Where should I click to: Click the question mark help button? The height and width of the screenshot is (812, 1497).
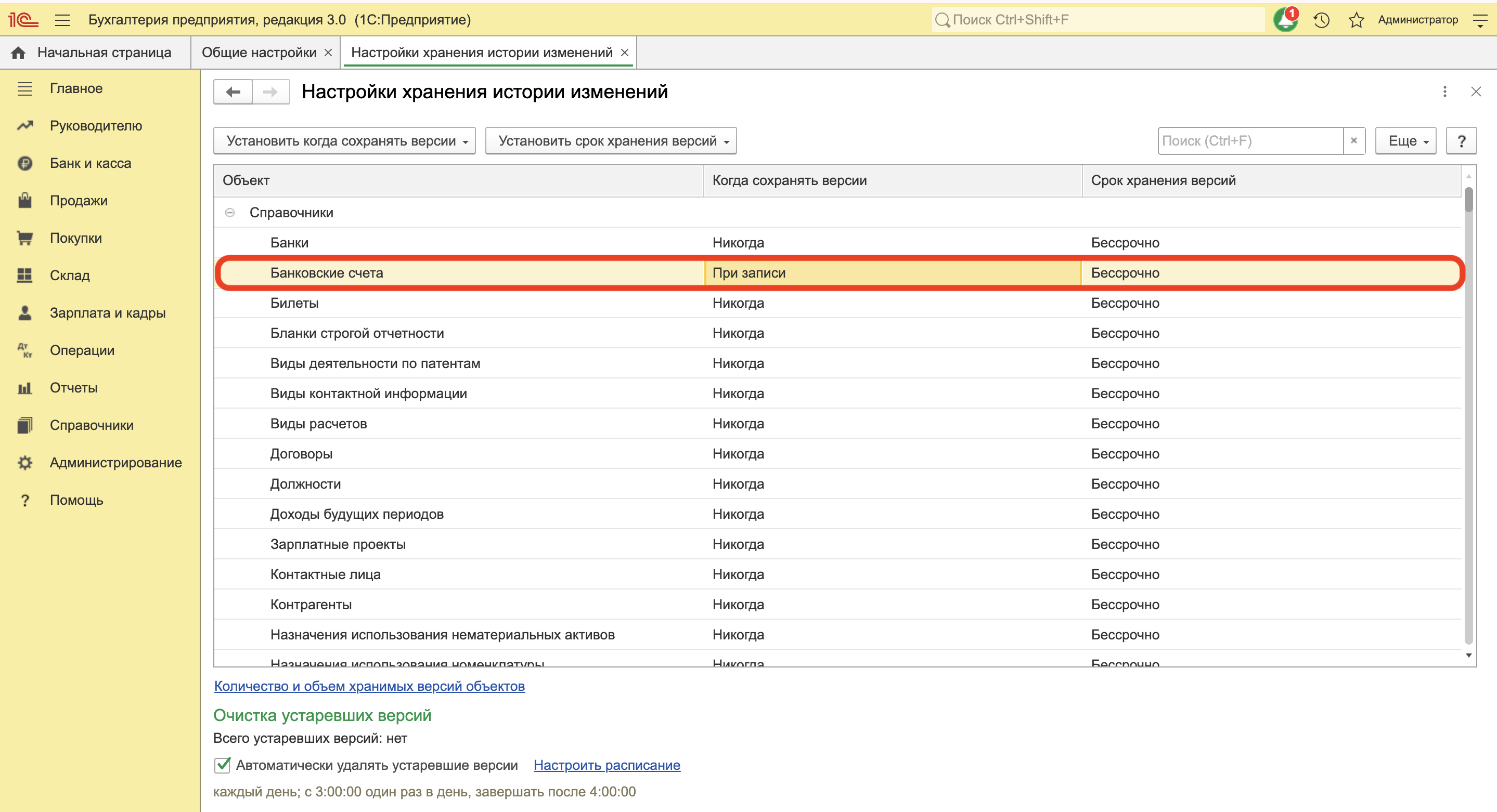point(1461,140)
